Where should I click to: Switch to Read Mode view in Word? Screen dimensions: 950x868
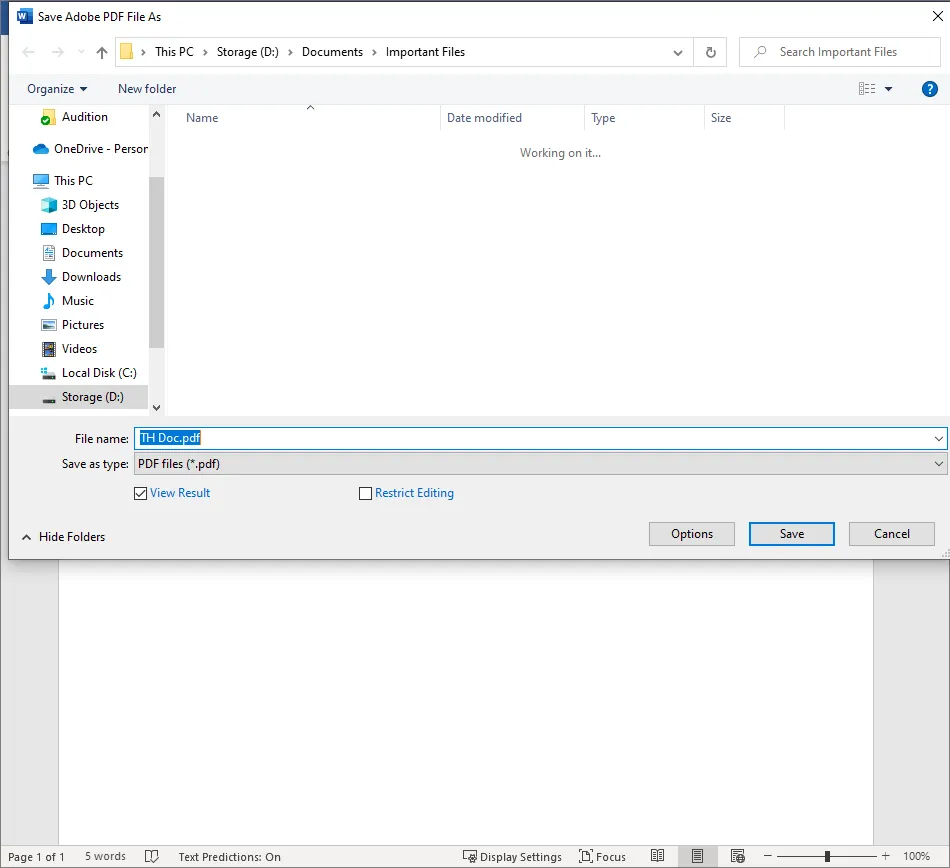657,856
